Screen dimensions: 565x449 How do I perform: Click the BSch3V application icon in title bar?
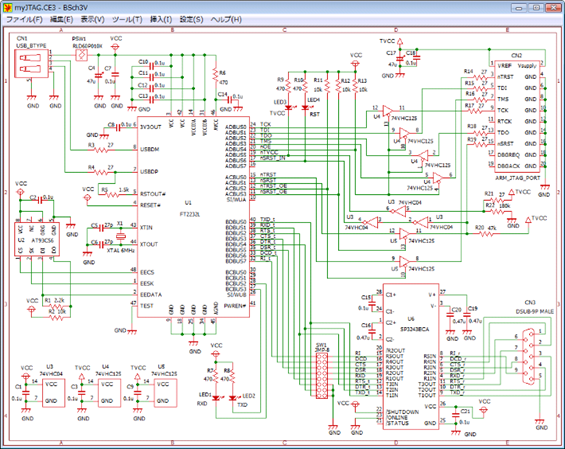pos(7,7)
